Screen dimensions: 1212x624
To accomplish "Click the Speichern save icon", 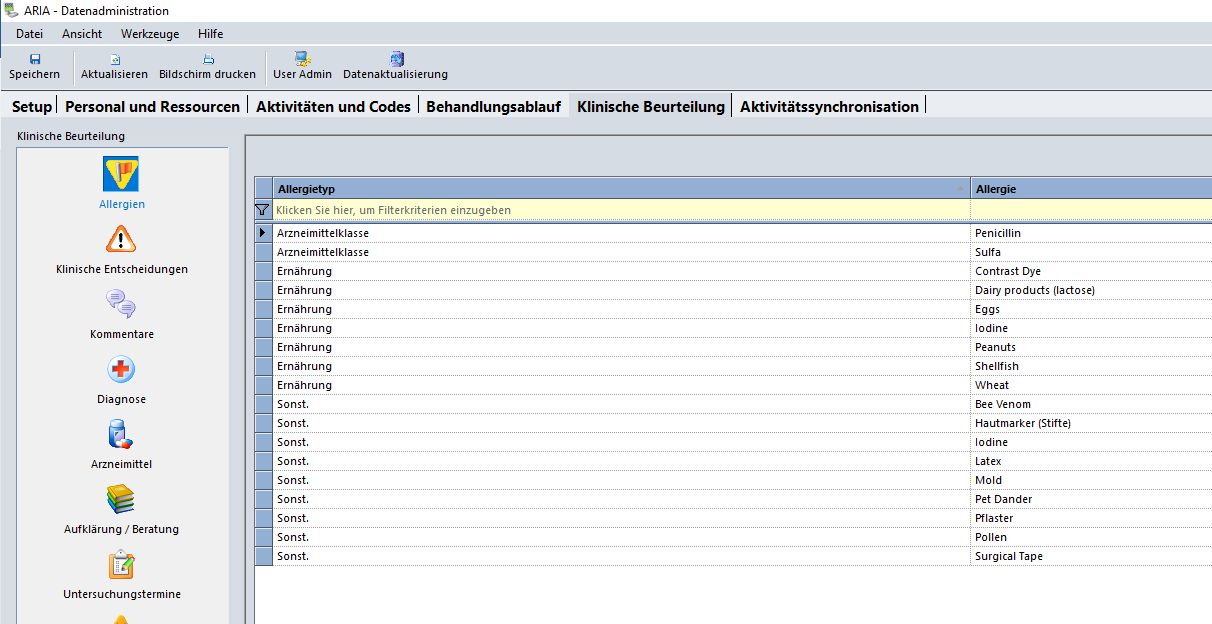I will (35, 60).
